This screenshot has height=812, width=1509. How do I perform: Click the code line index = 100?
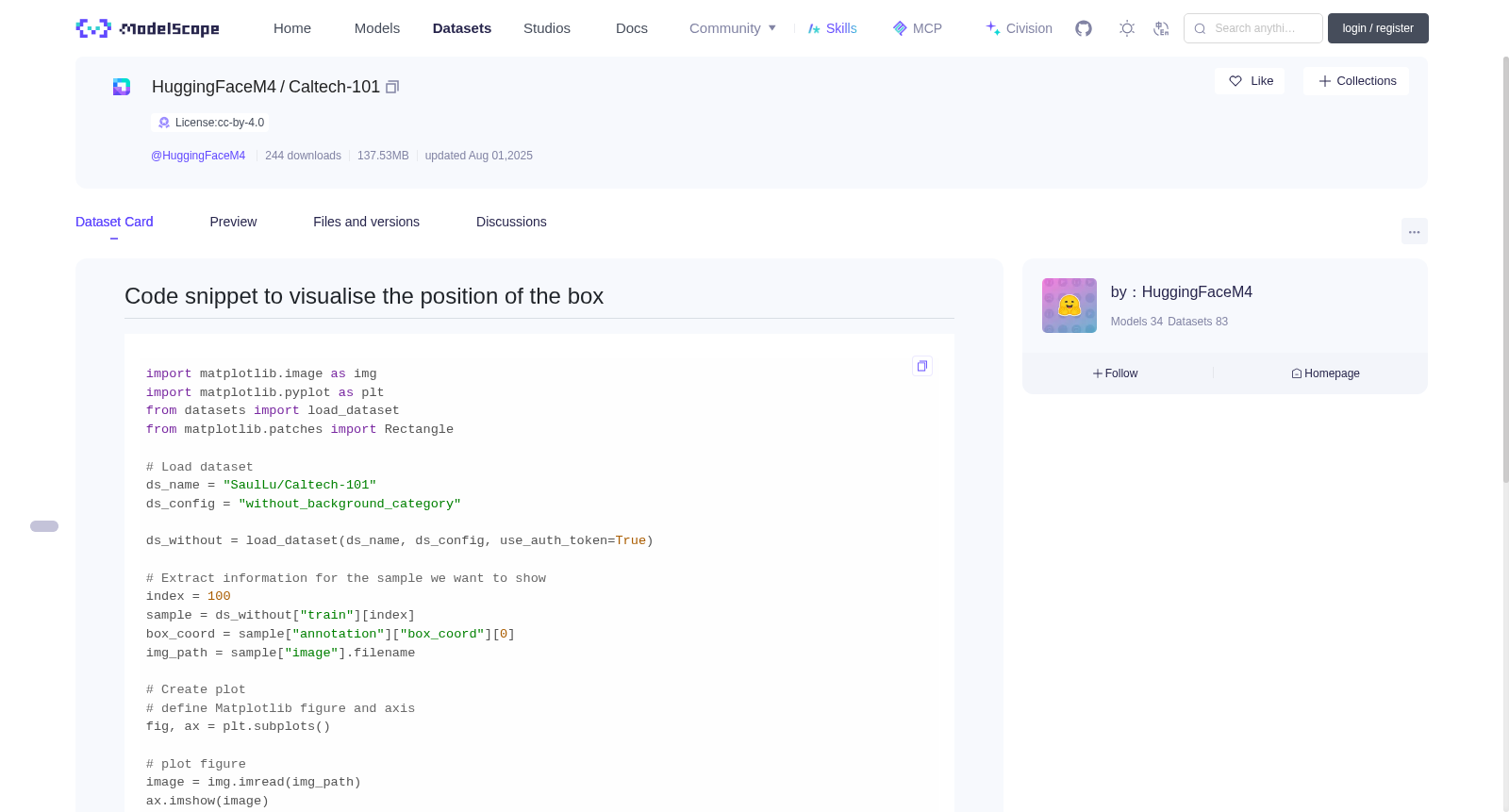[x=189, y=596]
